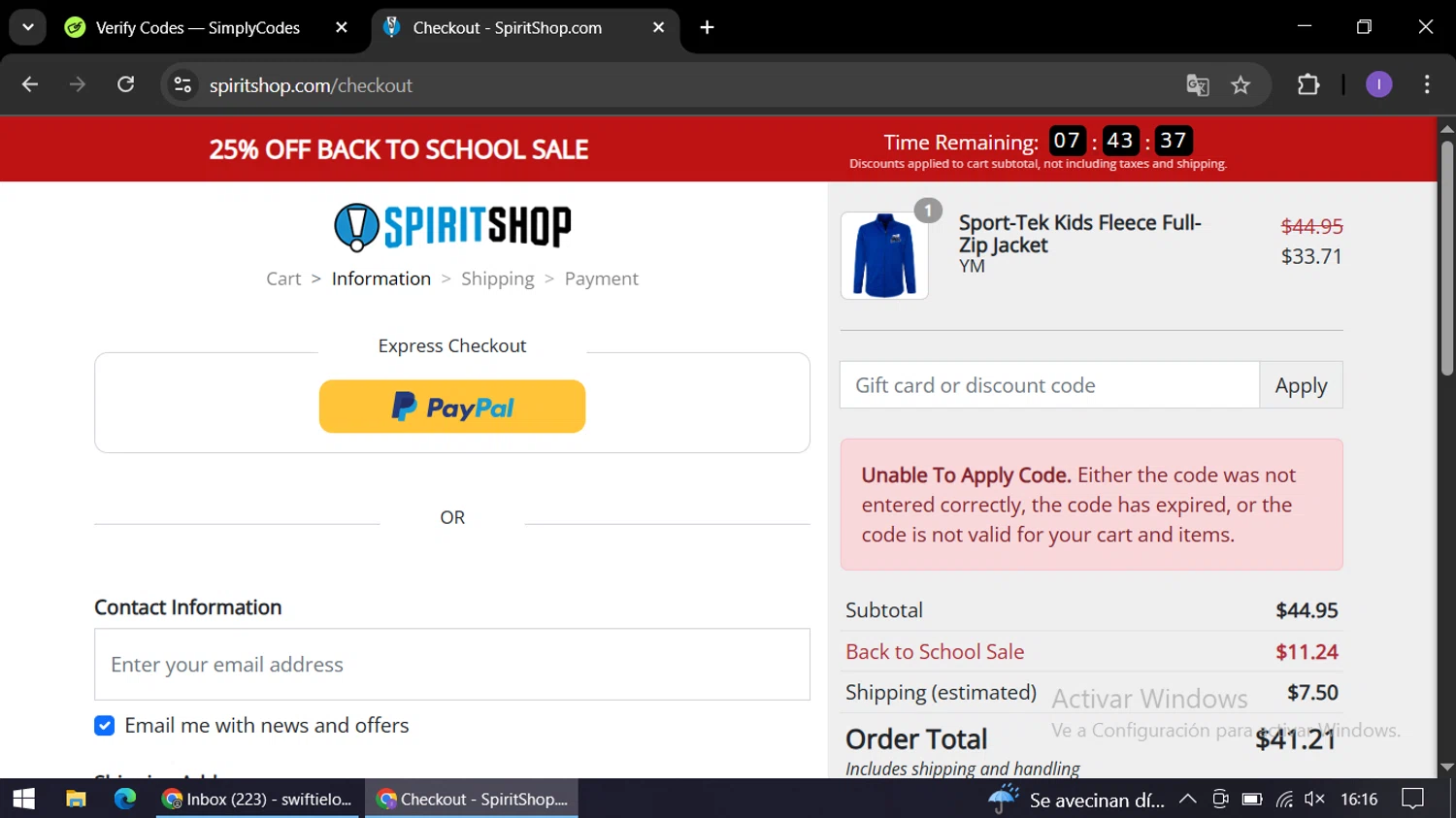This screenshot has height=818, width=1456.
Task: Click the address bar URL
Action: (x=311, y=85)
